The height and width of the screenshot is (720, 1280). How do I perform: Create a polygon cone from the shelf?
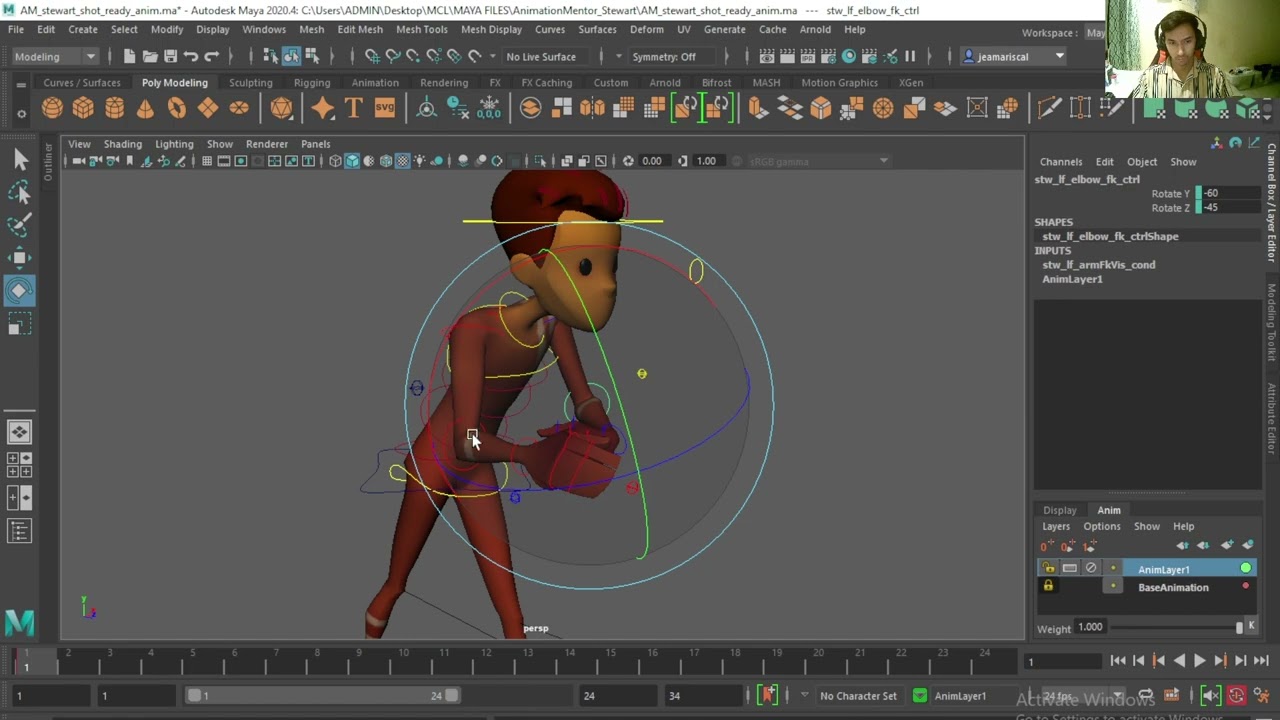click(x=146, y=108)
